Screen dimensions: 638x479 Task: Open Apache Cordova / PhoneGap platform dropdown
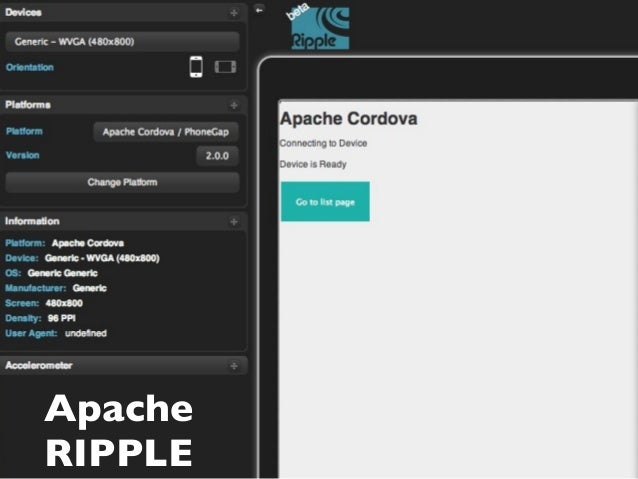[166, 132]
